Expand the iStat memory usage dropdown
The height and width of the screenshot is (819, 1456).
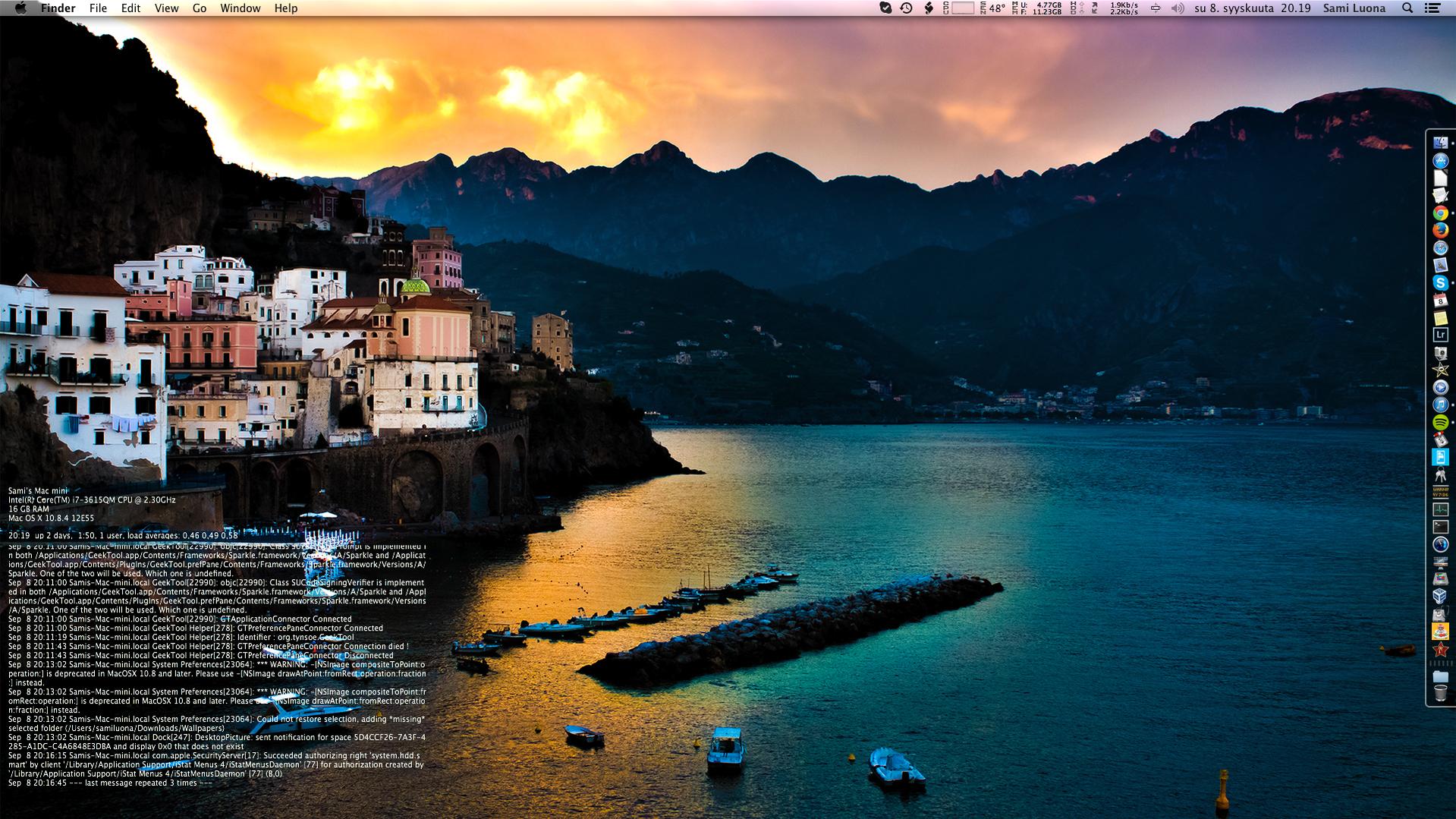tap(1039, 8)
